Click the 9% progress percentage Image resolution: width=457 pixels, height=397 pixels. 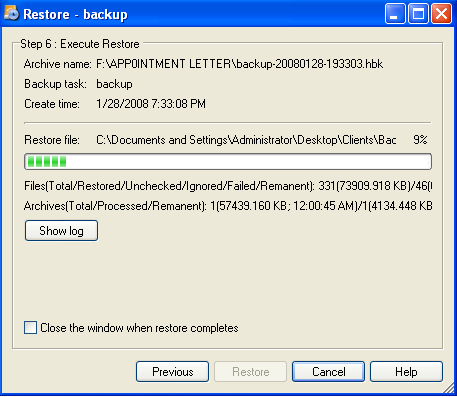tap(420, 140)
